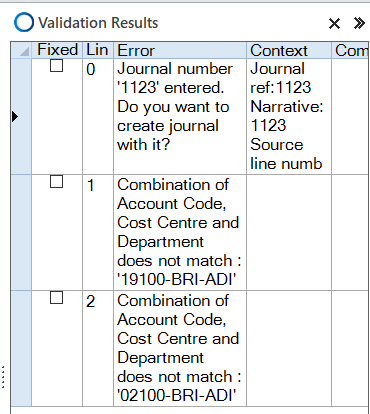
Task: Click the current row arrow indicator
Action: click(x=15, y=116)
